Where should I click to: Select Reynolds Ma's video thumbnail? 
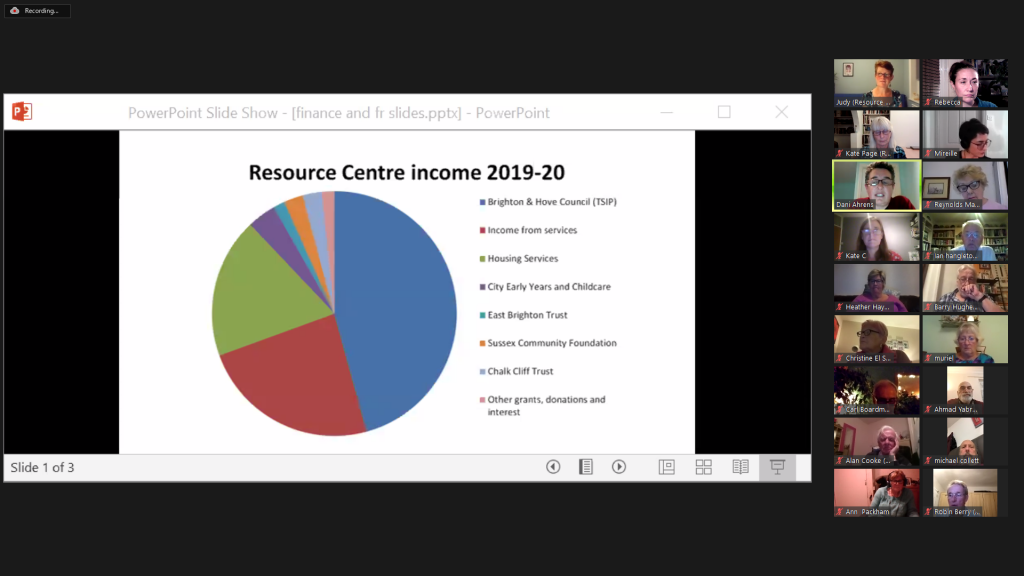coord(965,185)
